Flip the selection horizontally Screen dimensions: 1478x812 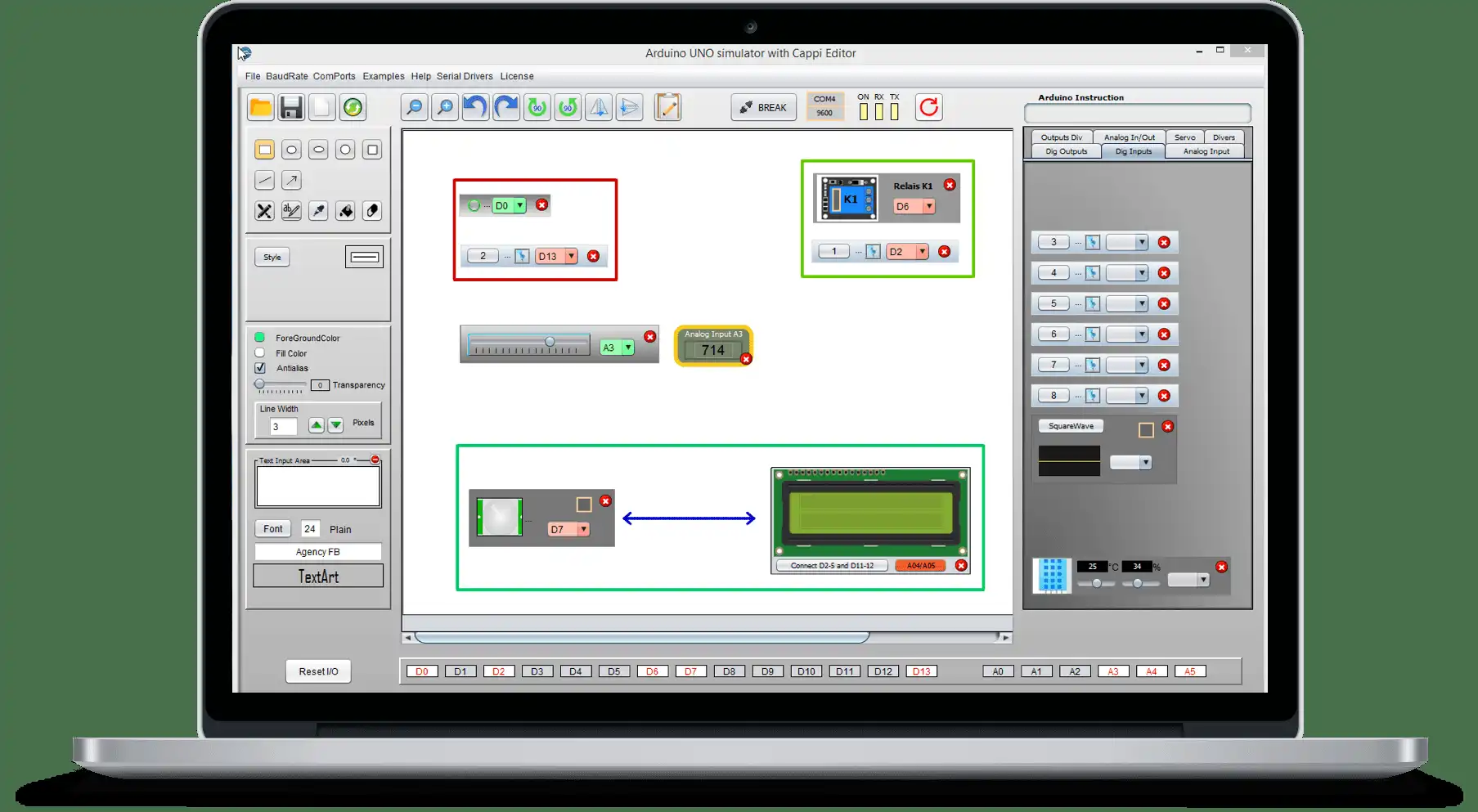click(x=599, y=107)
